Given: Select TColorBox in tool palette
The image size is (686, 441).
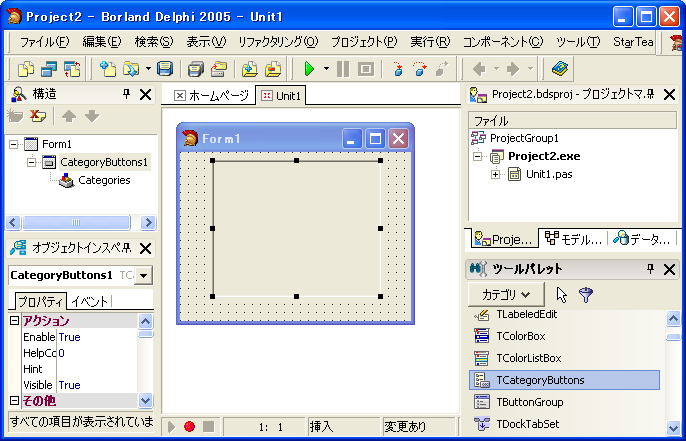Looking at the screenshot, I should pos(564,336).
